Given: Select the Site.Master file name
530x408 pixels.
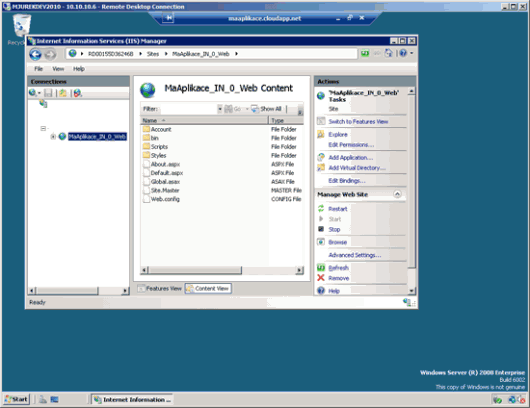Looking at the screenshot, I should click(x=165, y=190).
